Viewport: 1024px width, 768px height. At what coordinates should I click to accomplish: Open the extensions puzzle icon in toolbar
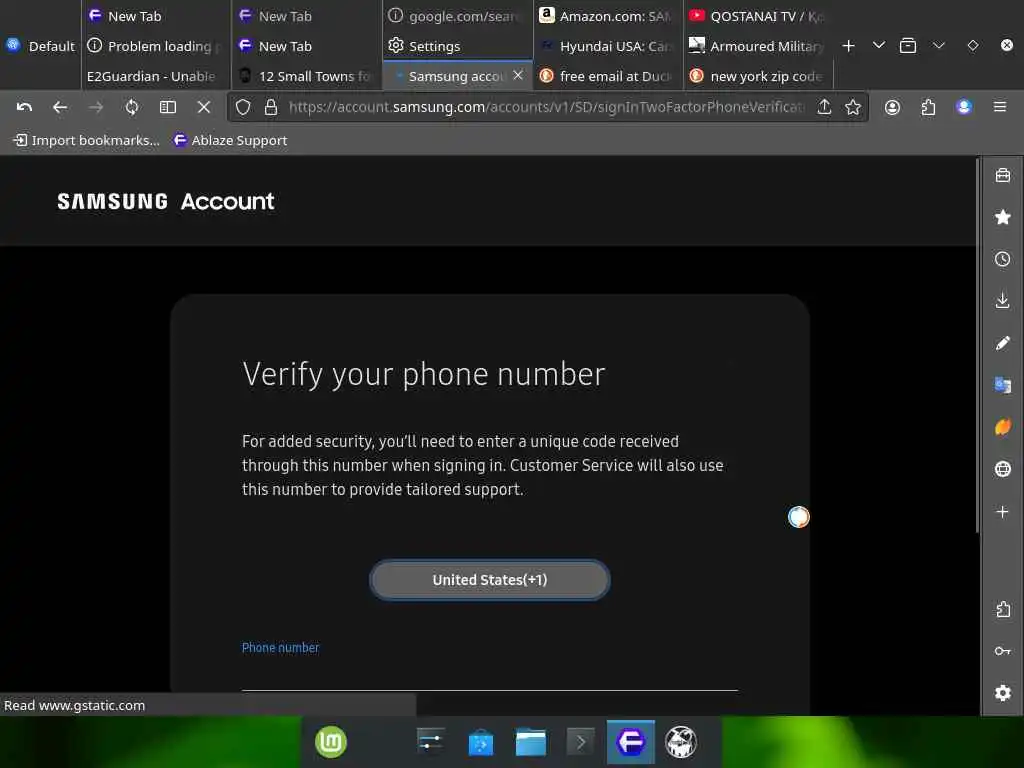tap(928, 107)
